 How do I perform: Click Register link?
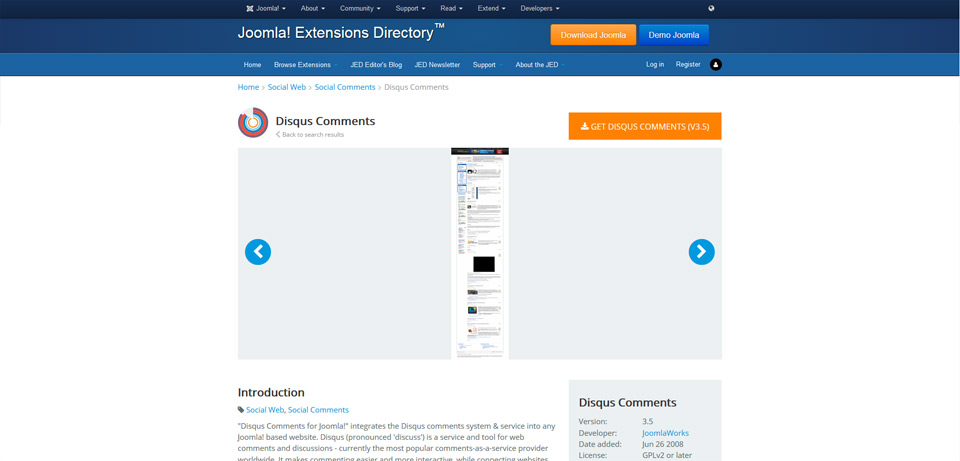(688, 64)
